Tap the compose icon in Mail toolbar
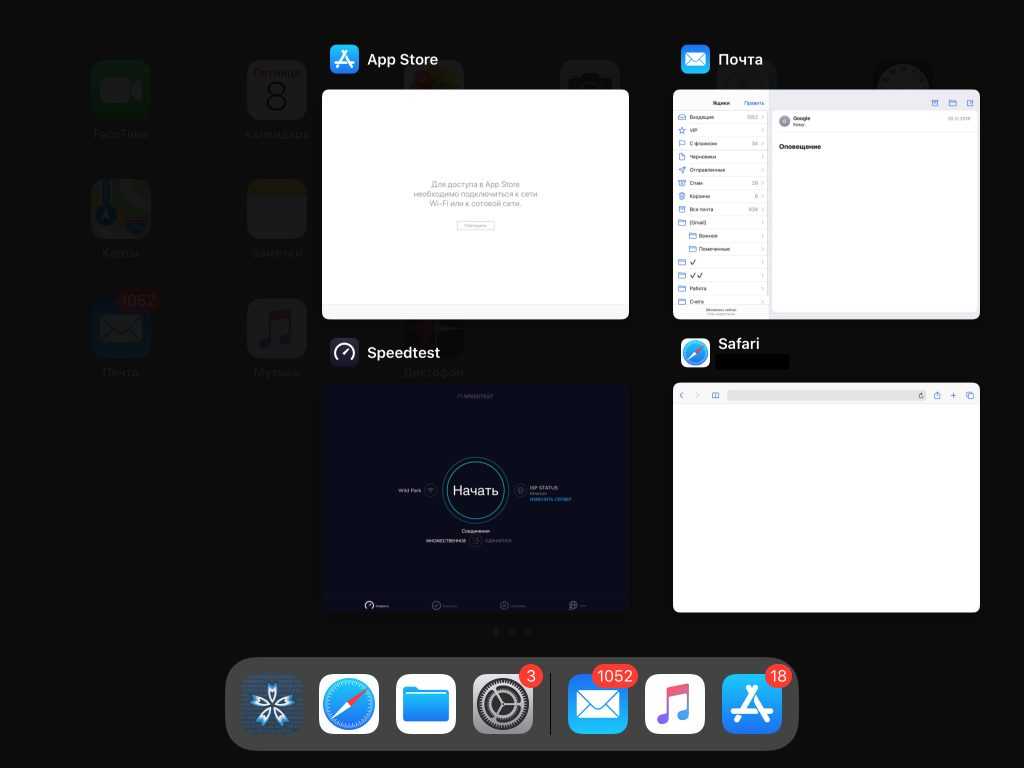Viewport: 1024px width, 768px height. tap(970, 103)
